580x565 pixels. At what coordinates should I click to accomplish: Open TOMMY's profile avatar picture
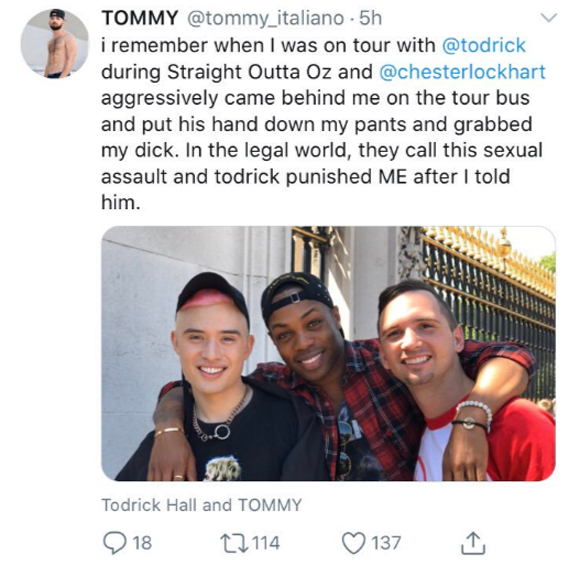point(54,44)
